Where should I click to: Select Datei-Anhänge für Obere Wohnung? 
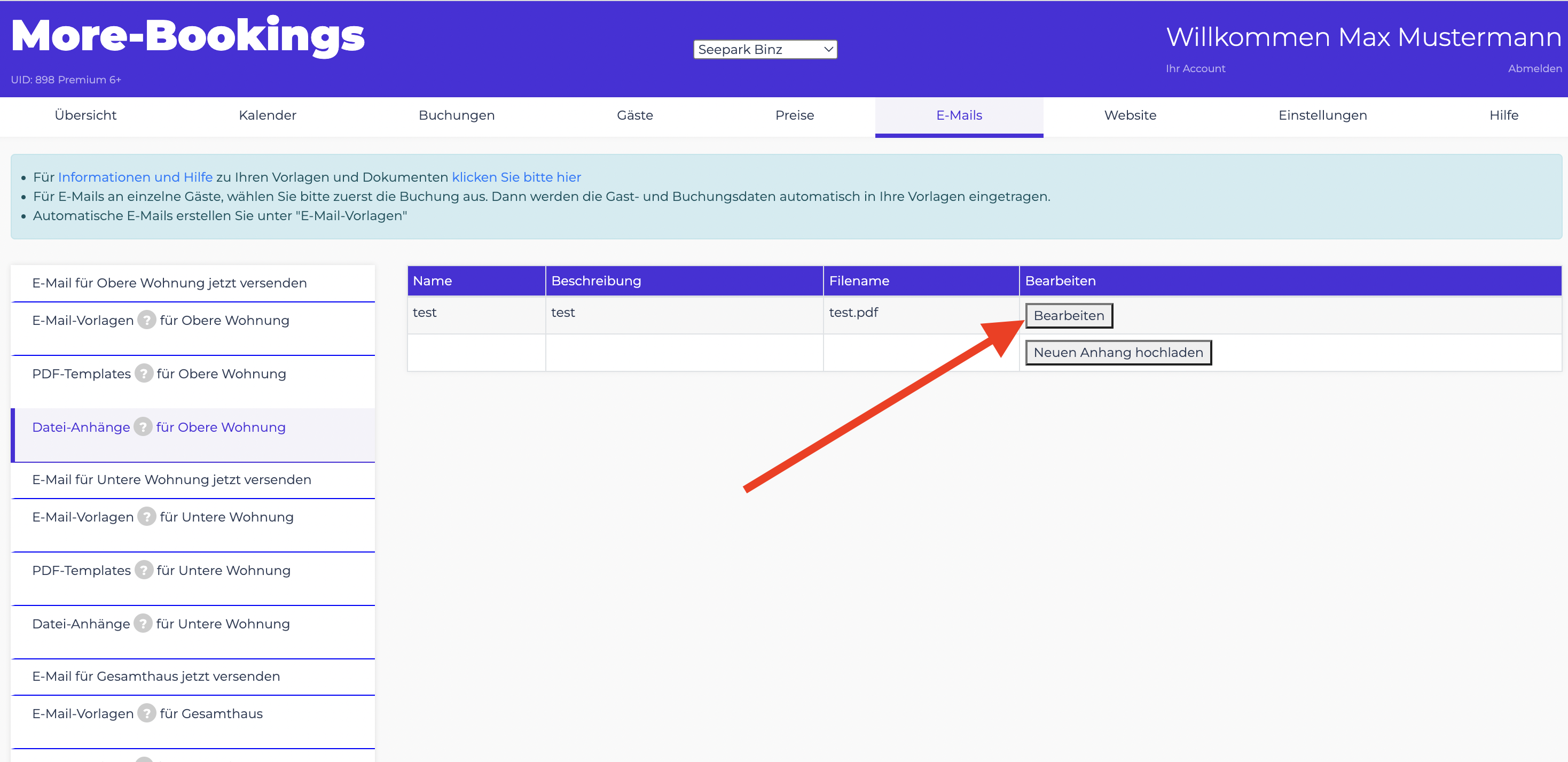click(193, 435)
